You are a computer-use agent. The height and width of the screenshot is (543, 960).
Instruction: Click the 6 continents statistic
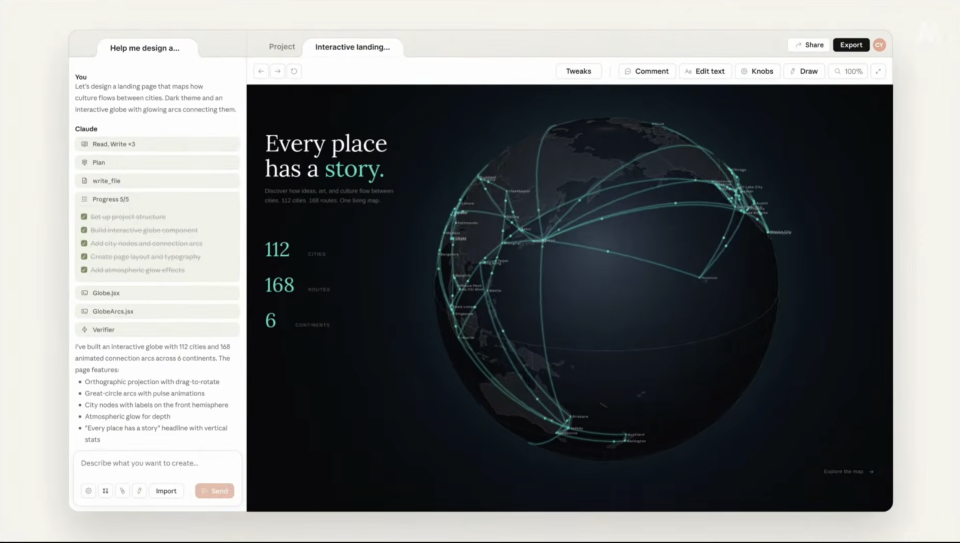298,321
